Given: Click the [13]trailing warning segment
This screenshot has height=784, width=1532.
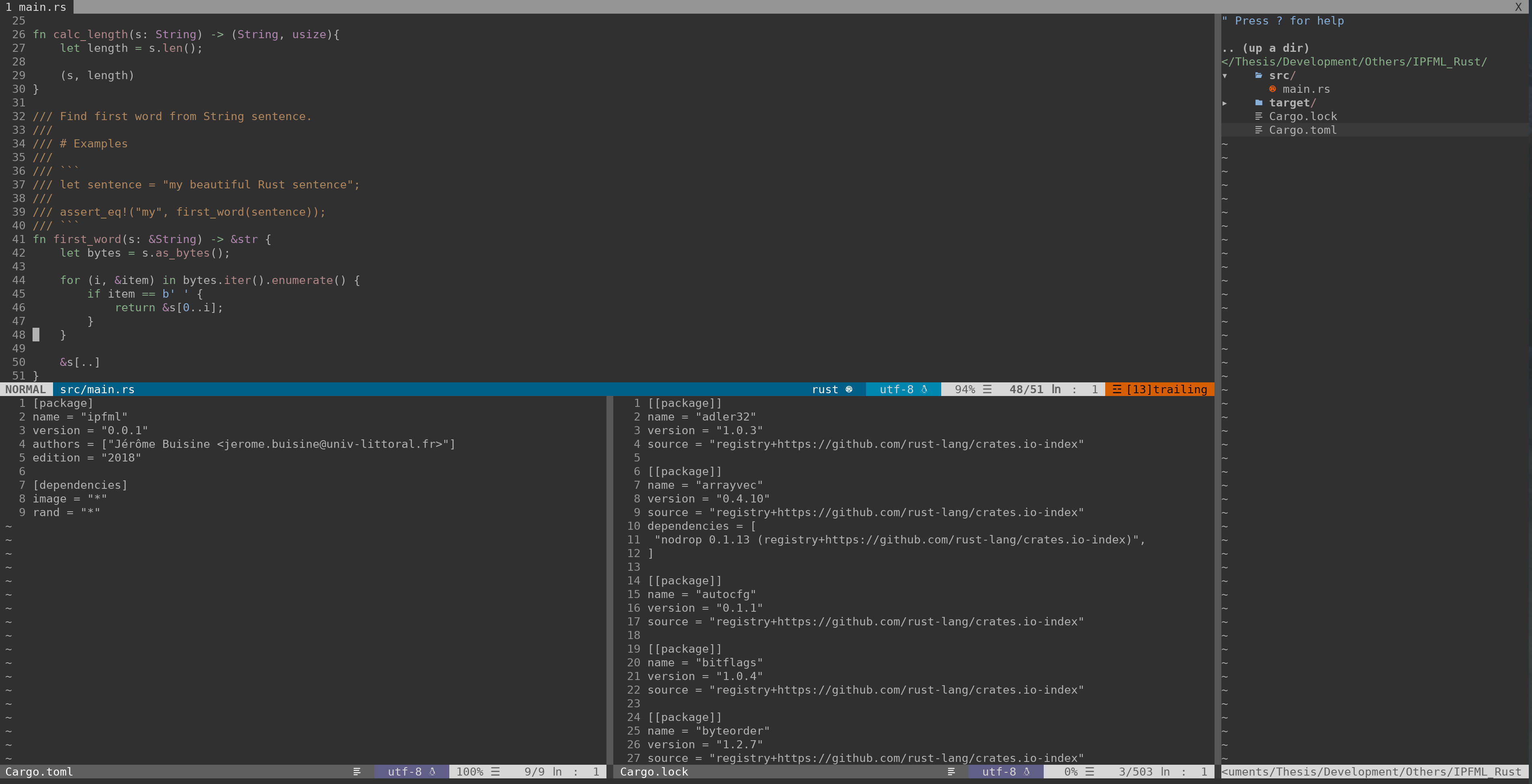Looking at the screenshot, I should [1166, 389].
